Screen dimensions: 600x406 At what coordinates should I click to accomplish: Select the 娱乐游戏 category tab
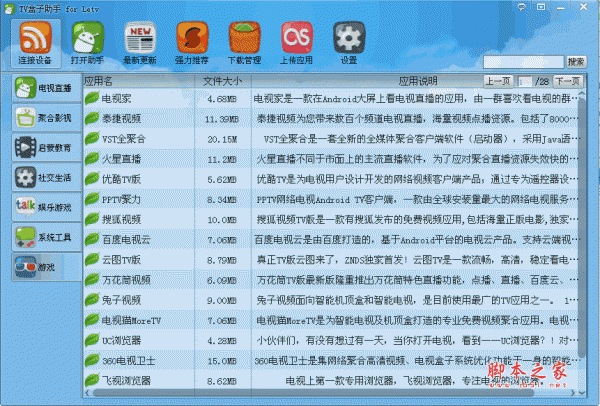point(47,207)
